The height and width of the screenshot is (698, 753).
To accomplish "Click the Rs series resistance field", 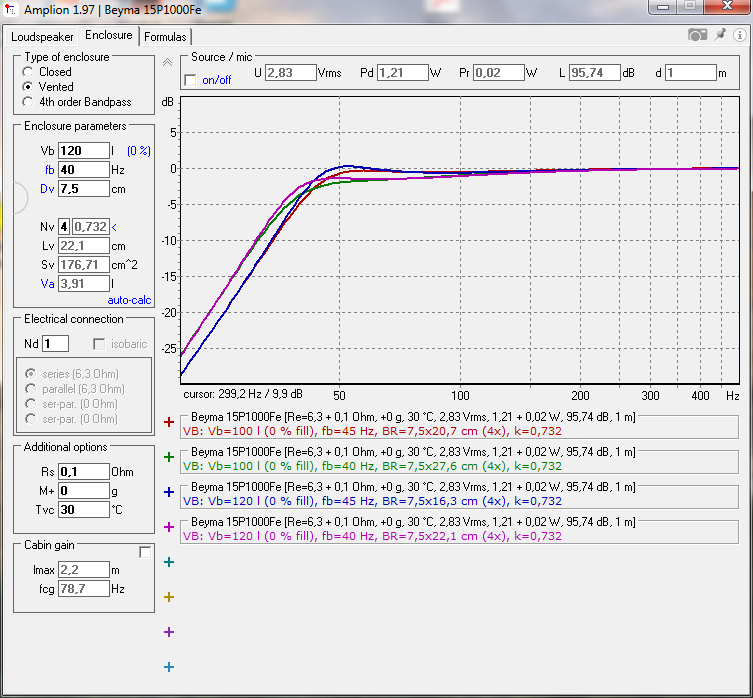I will coord(84,472).
